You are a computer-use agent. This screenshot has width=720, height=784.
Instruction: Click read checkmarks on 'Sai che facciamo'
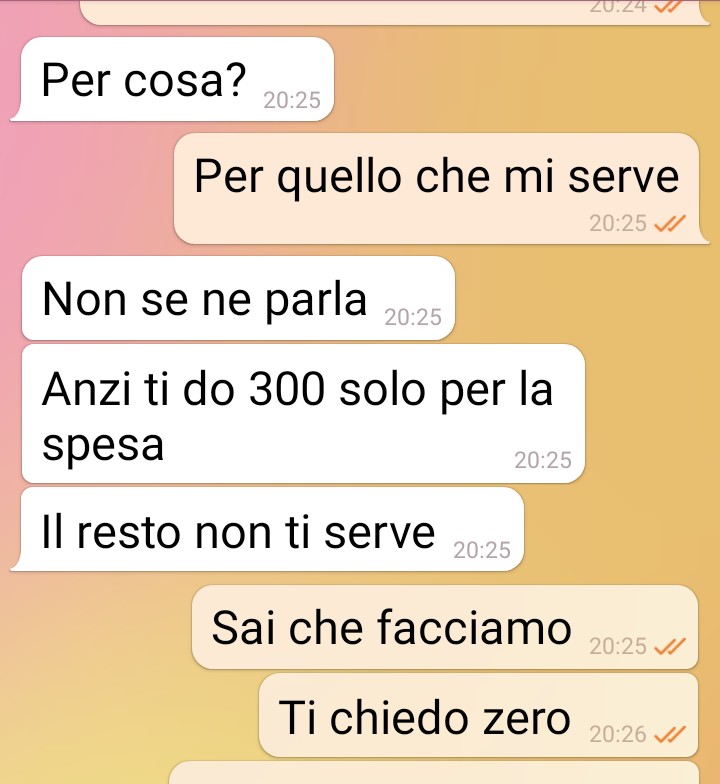(670, 646)
